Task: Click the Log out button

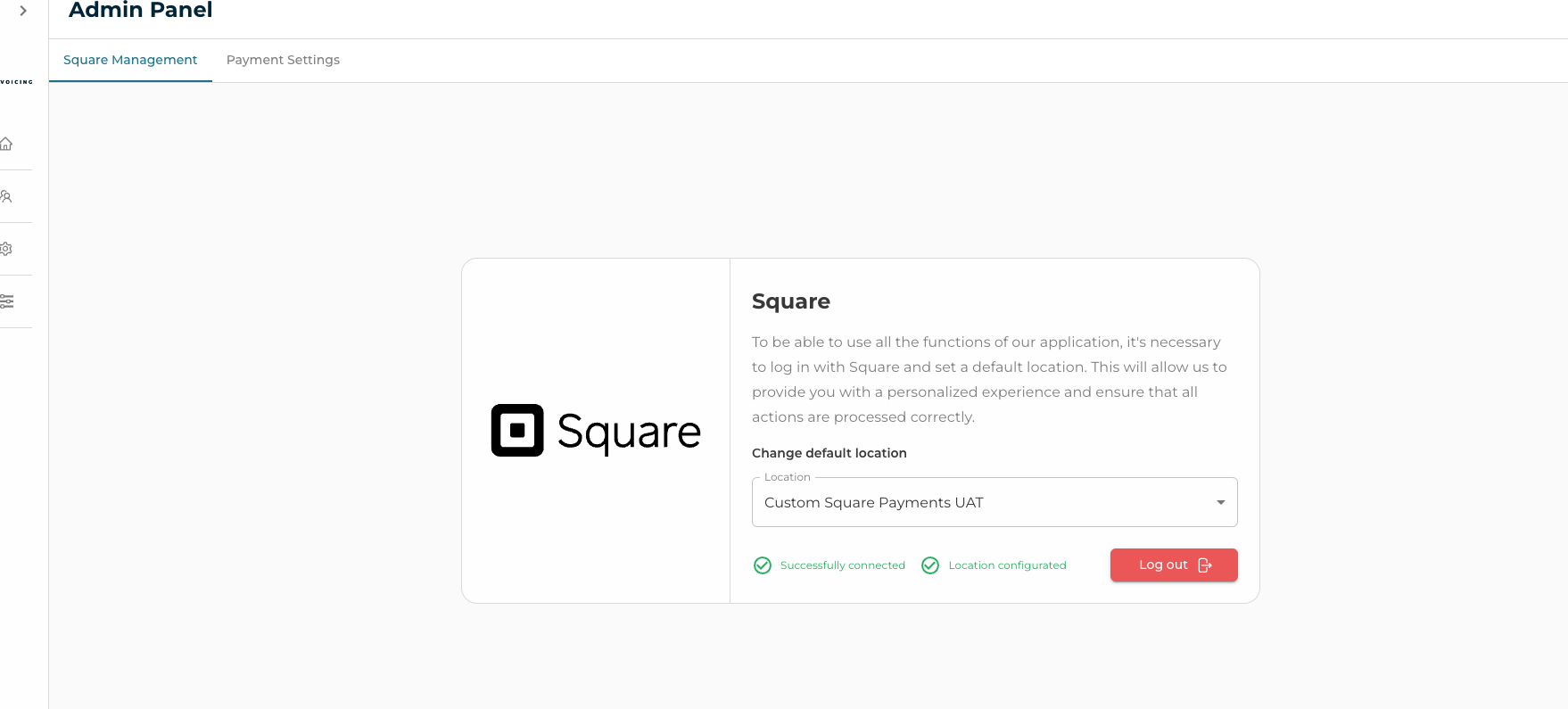Action: 1174,565
